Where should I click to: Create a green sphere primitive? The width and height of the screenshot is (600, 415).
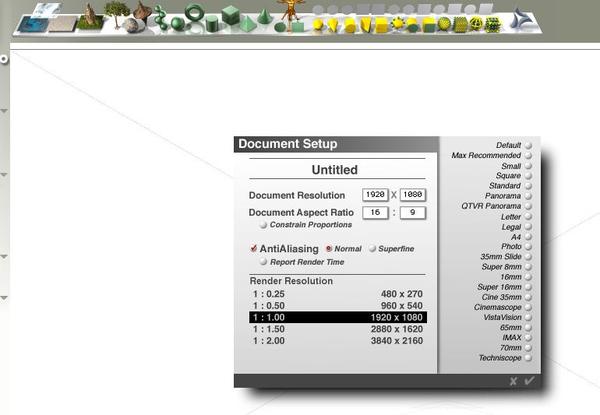(178, 24)
